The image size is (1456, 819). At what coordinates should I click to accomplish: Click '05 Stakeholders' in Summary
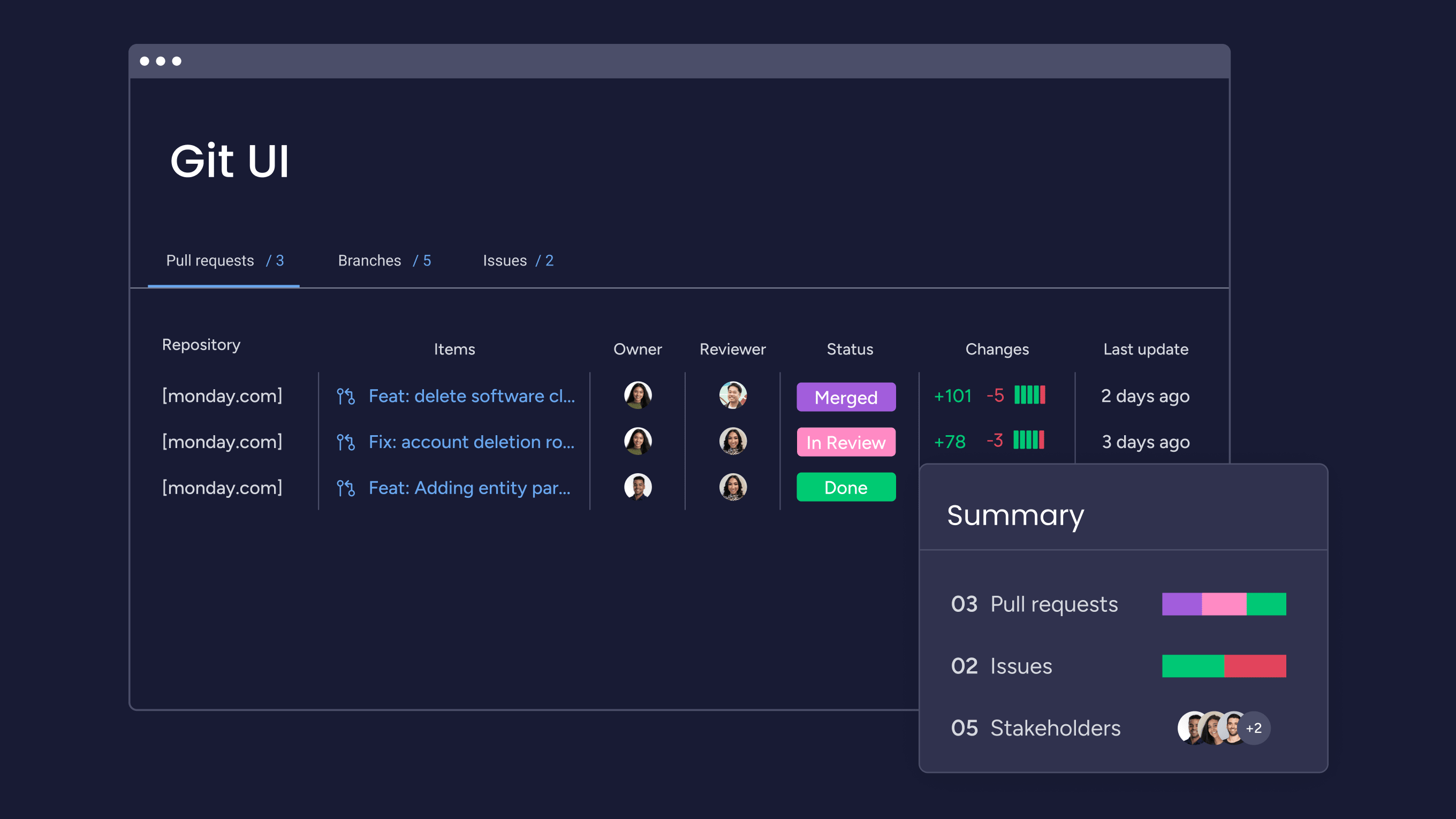[x=1035, y=728]
